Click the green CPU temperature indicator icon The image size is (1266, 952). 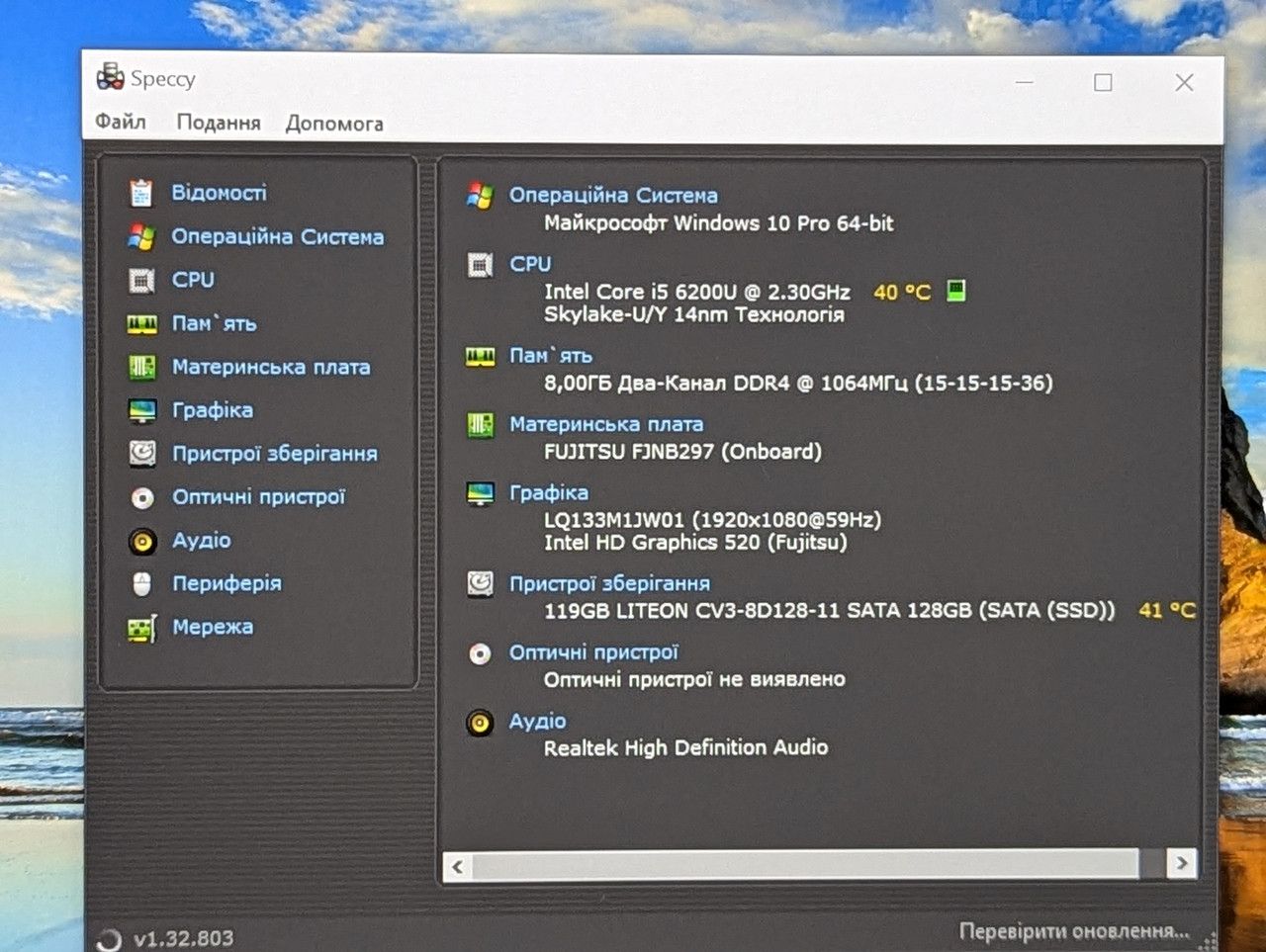pos(956,291)
